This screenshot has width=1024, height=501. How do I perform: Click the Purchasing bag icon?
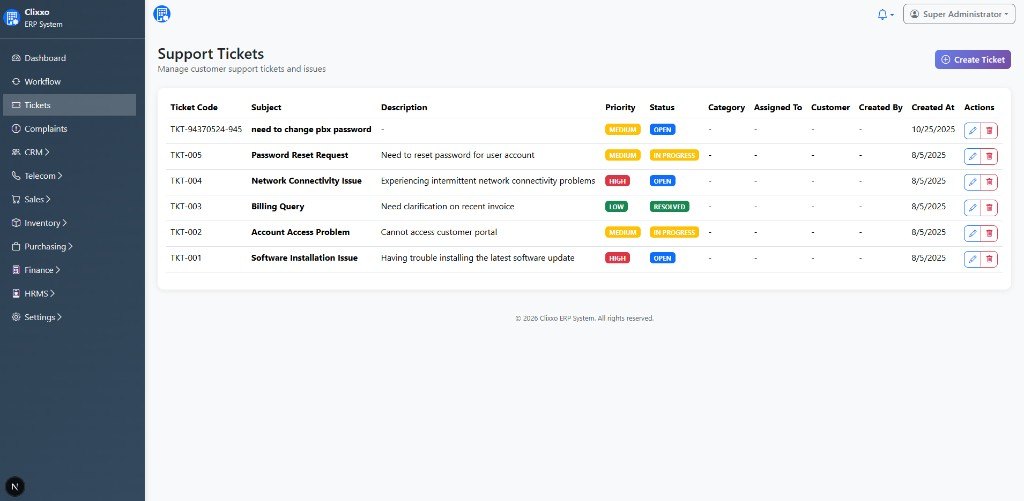(16, 247)
